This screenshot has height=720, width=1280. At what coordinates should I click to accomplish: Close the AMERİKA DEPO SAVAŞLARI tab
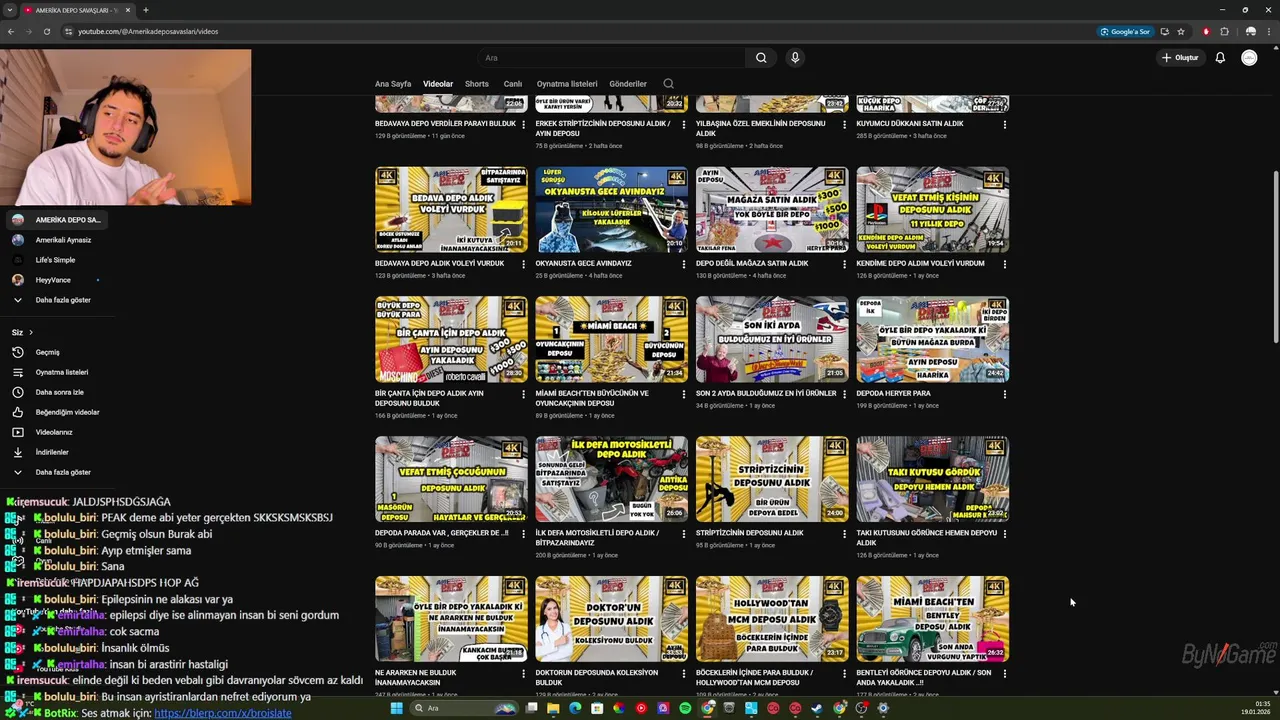[x=128, y=10]
